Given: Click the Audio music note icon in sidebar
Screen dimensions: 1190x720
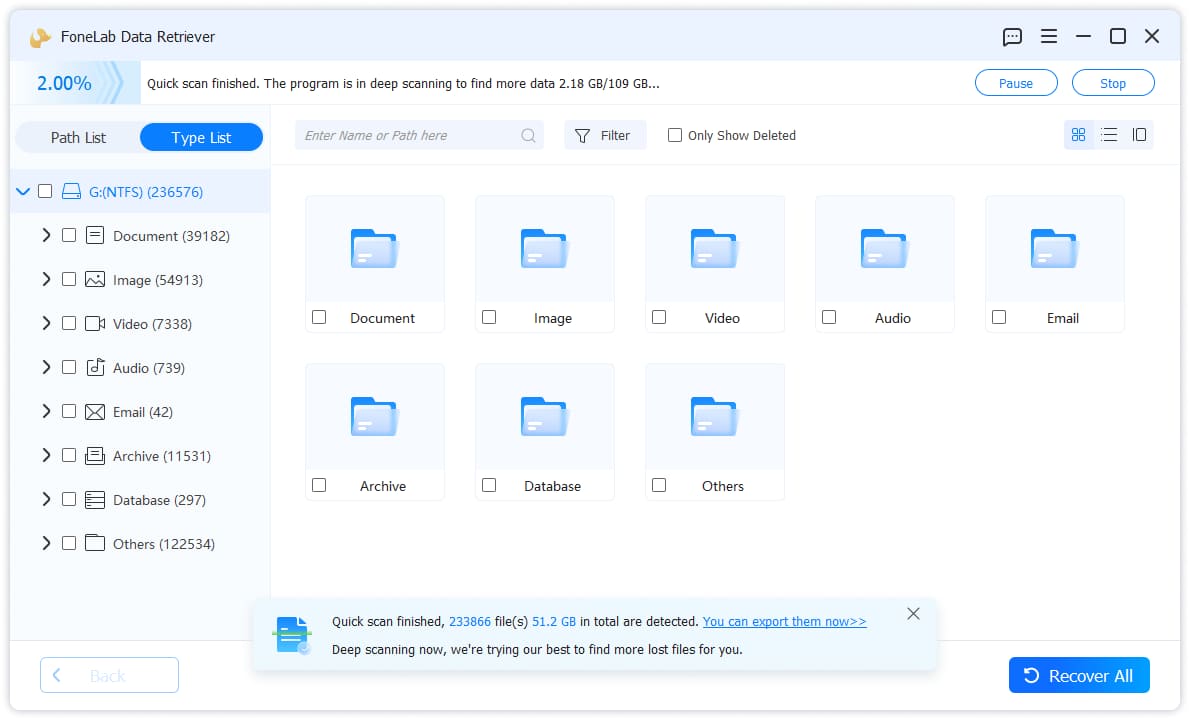Looking at the screenshot, I should [95, 367].
